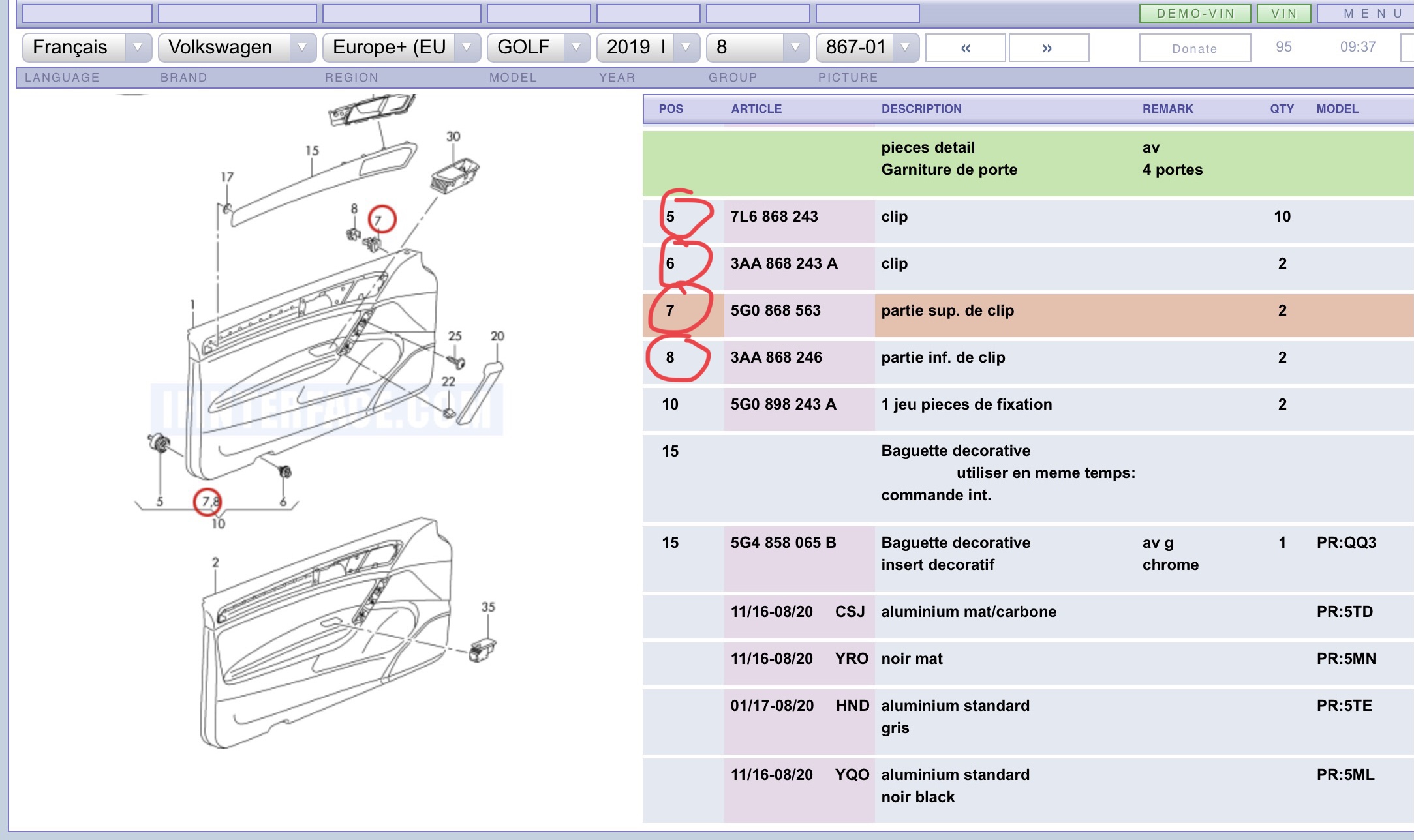Click the green VIN button
1414x840 pixels.
[1283, 14]
